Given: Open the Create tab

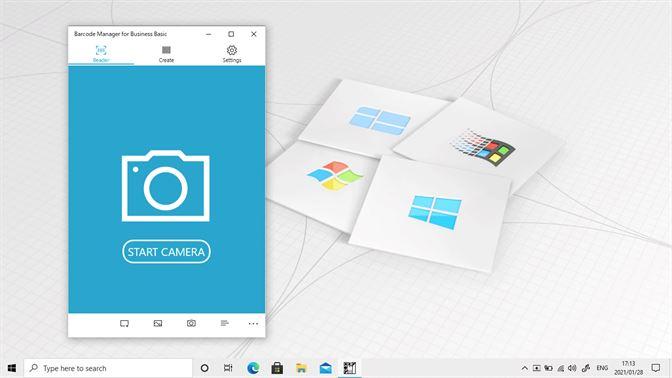Looking at the screenshot, I should pos(166,54).
